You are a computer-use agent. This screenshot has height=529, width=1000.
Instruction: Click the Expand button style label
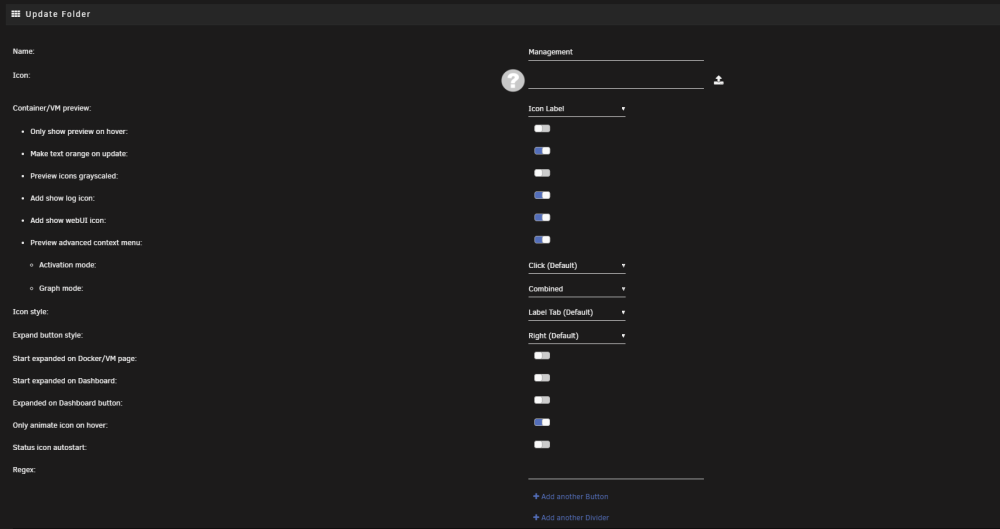(48, 335)
